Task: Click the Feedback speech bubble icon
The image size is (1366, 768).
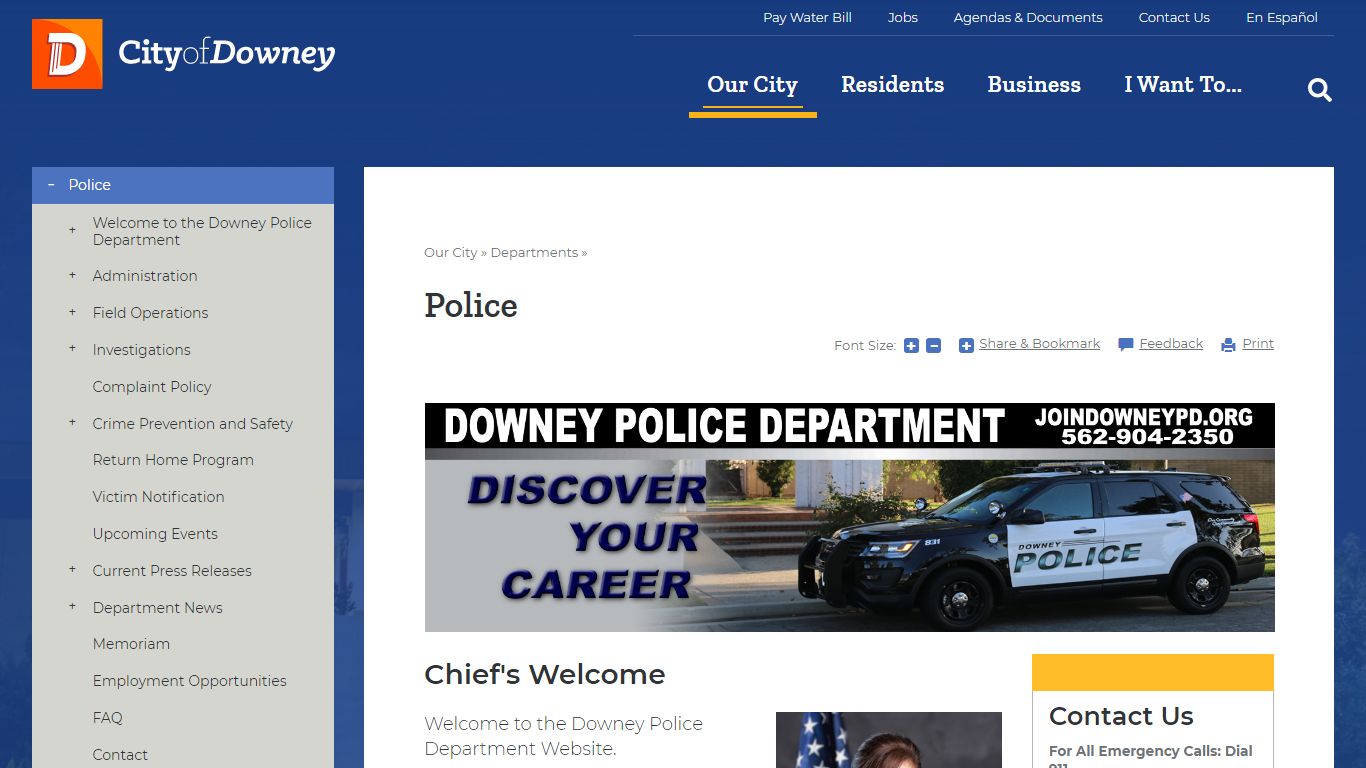Action: point(1126,345)
